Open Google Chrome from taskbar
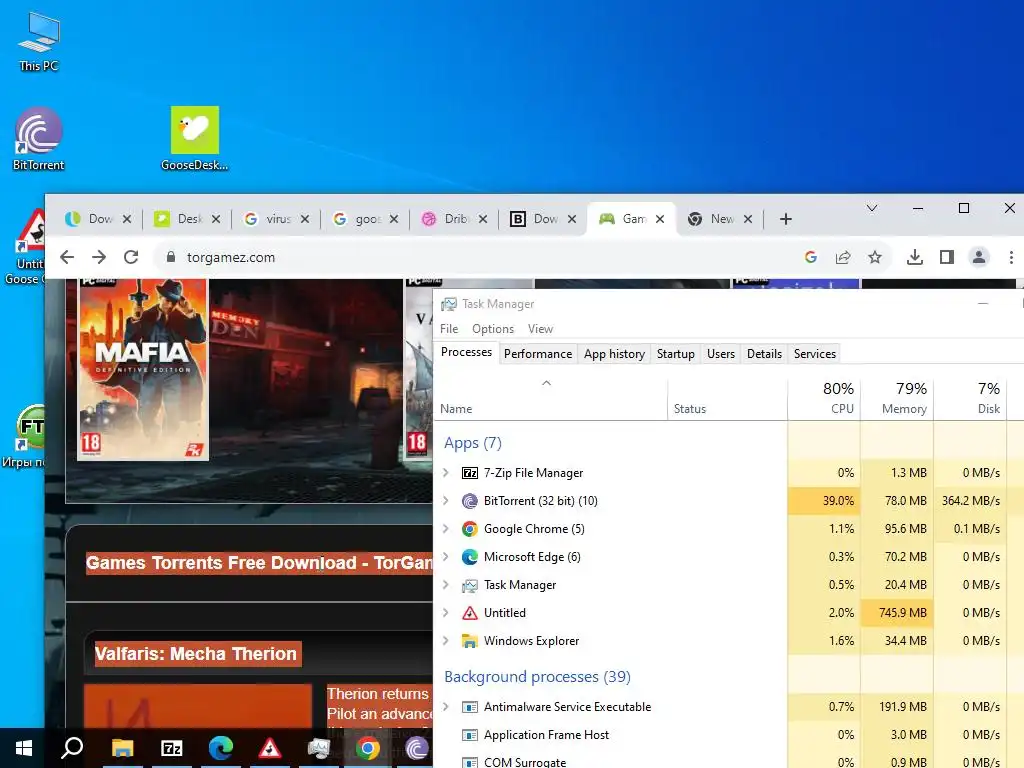 (368, 748)
